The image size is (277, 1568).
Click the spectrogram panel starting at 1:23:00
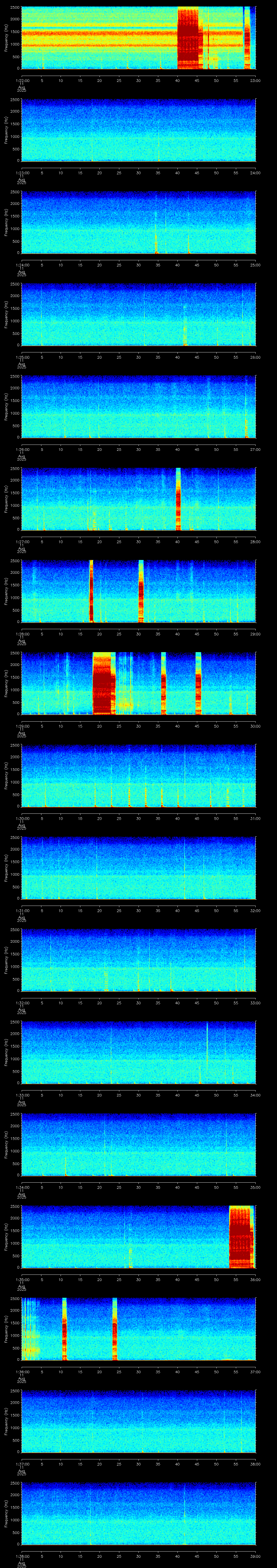[x=138, y=130]
